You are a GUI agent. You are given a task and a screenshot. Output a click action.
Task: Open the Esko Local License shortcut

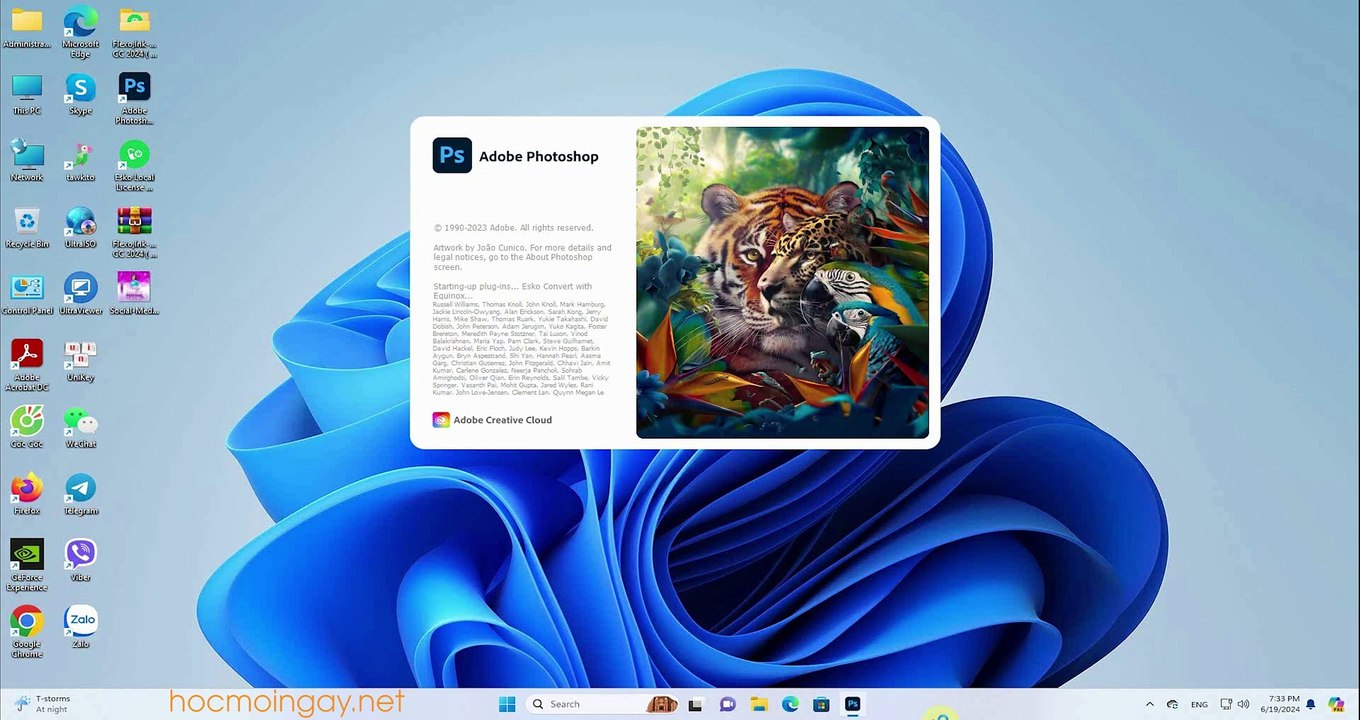[134, 165]
